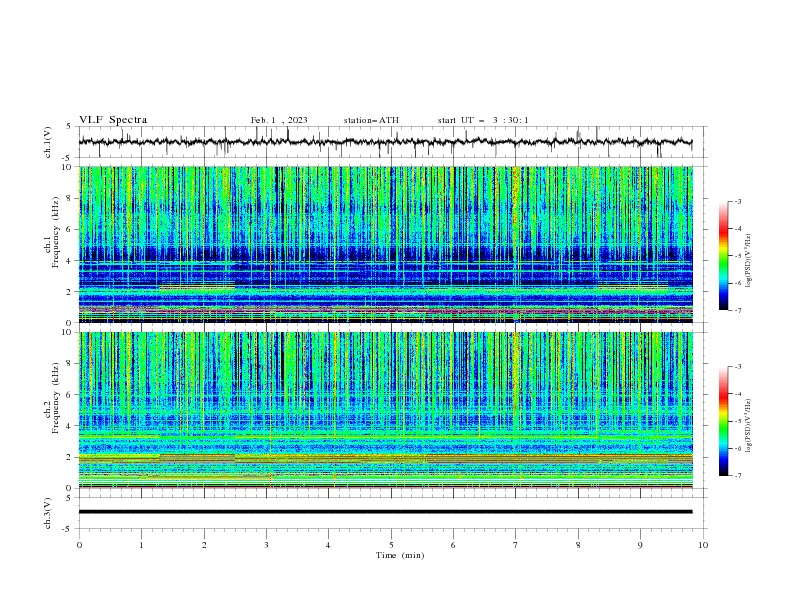The width and height of the screenshot is (792, 612).
Task: Click the time axis tick label '9'
Action: 640,545
